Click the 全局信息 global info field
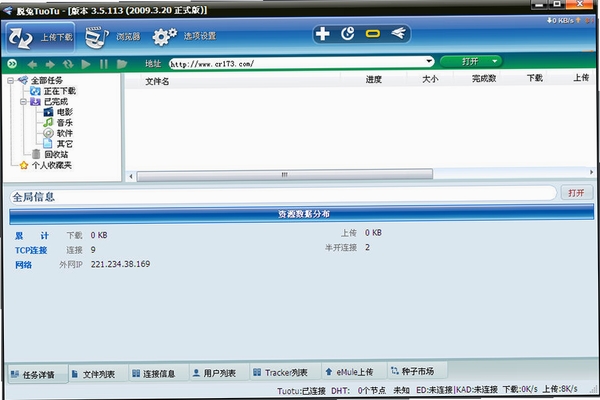 pos(282,196)
